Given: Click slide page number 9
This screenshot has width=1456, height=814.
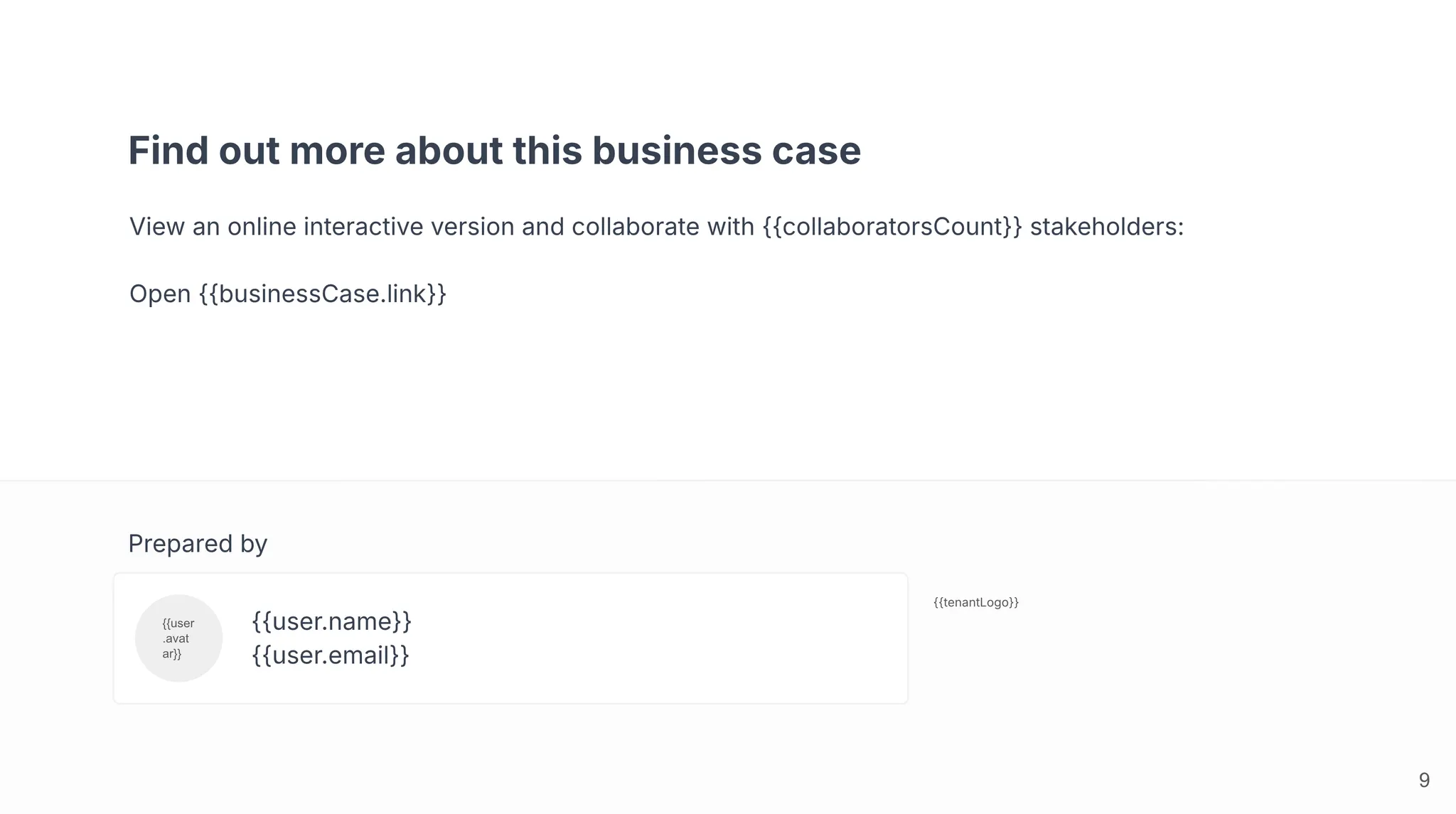Looking at the screenshot, I should [x=1423, y=780].
